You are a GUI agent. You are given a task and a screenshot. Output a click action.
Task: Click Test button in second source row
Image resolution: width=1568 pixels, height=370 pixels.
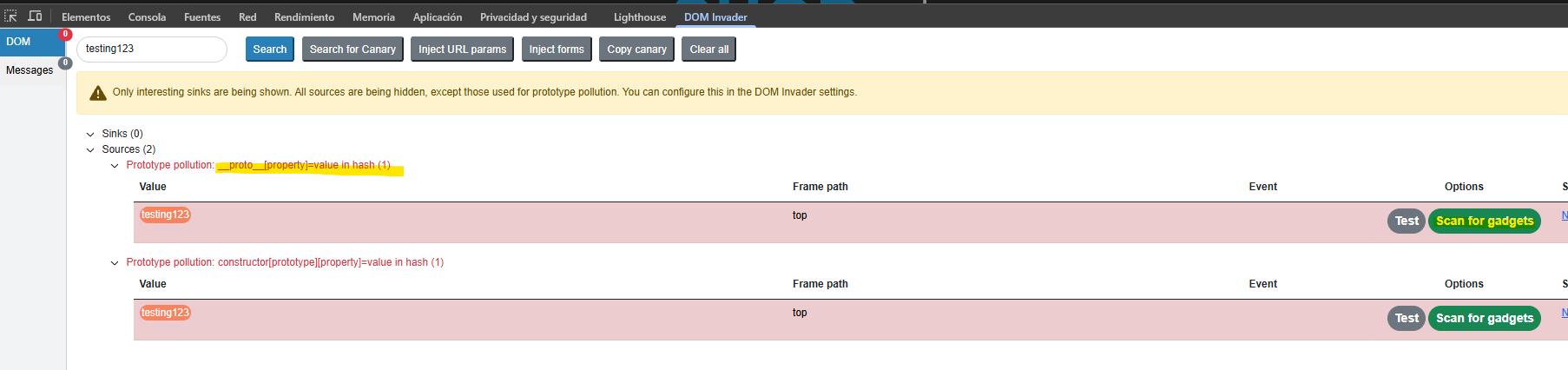(x=1406, y=319)
